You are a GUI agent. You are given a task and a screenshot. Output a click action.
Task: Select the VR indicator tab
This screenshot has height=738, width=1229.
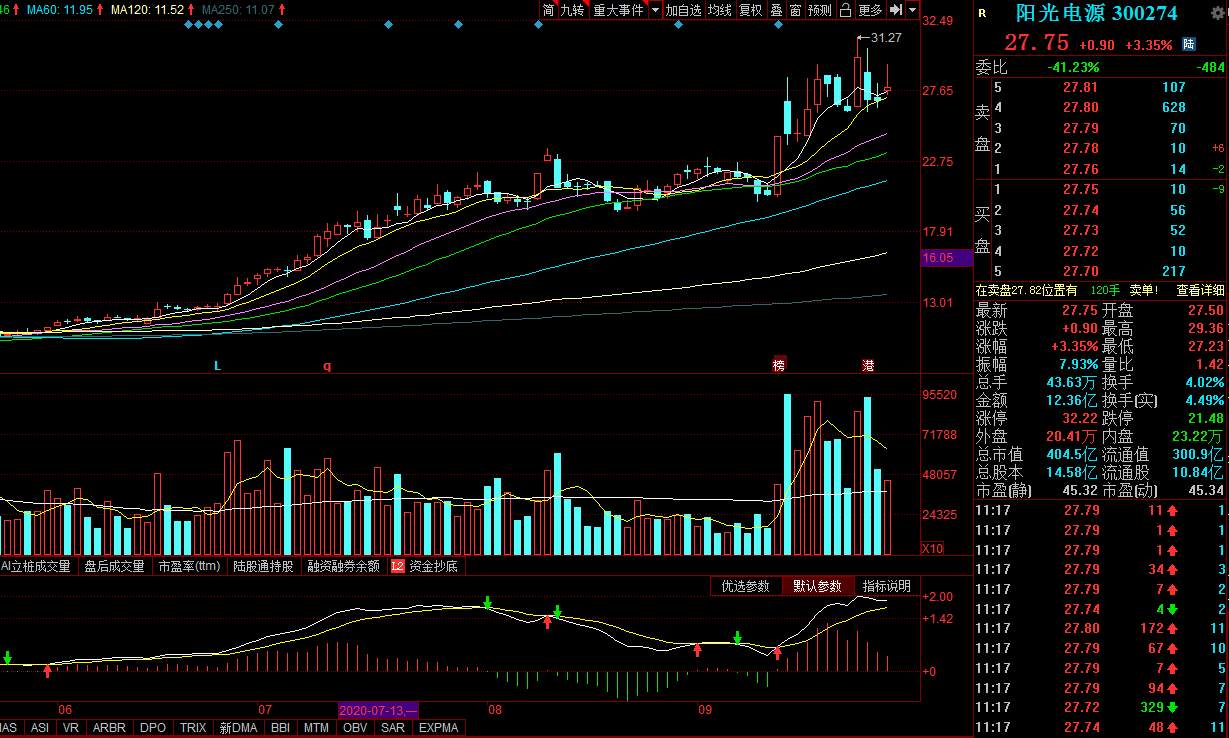[71, 728]
